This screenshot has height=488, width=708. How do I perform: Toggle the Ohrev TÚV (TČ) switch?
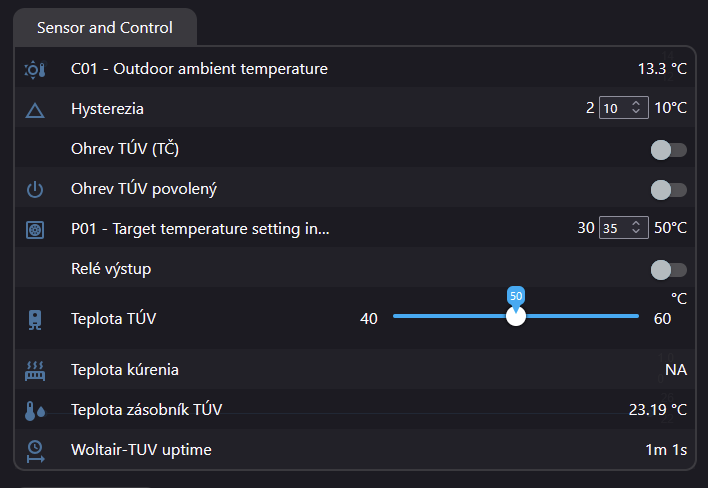[x=668, y=150]
